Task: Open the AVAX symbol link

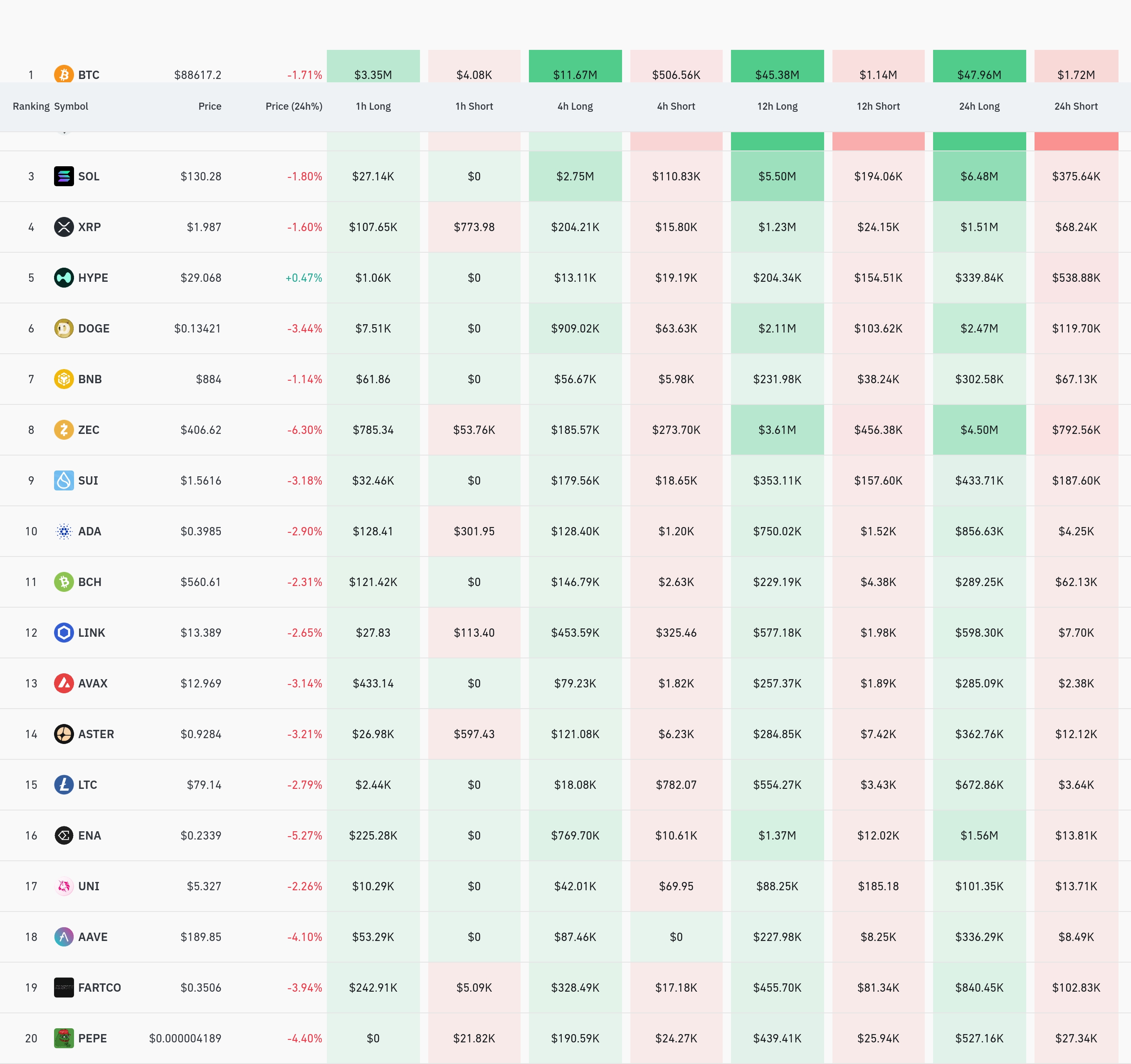Action: click(93, 683)
